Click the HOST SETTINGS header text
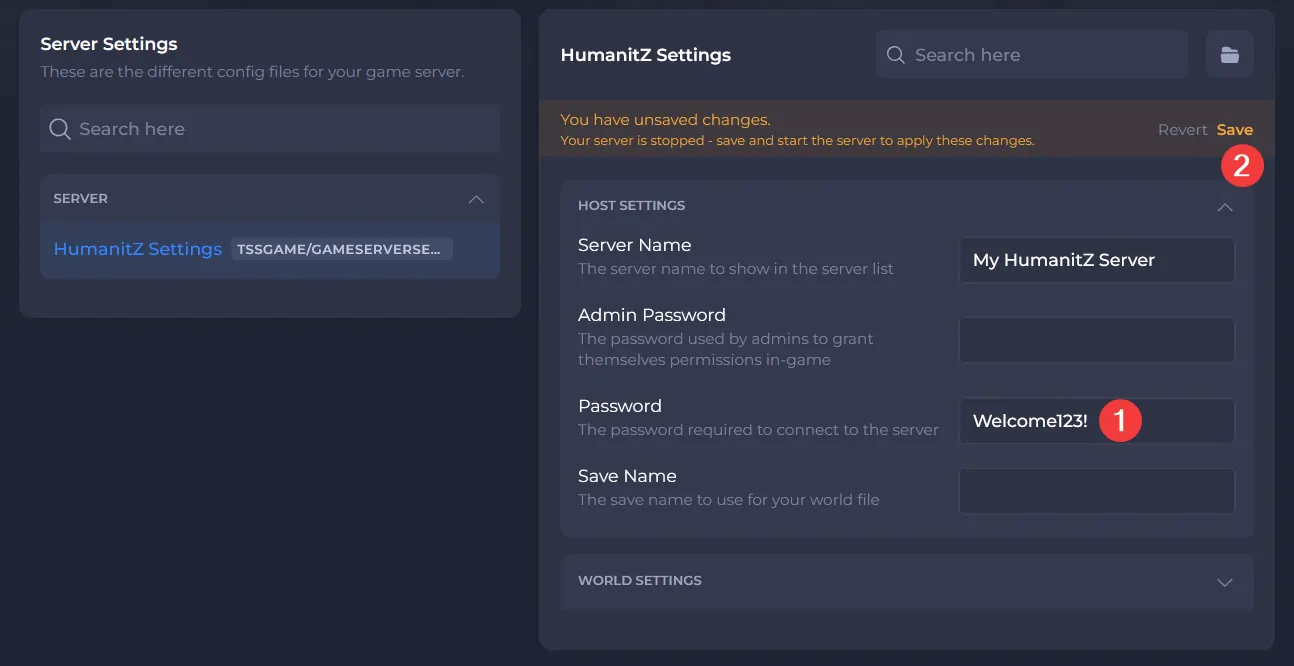 point(632,206)
